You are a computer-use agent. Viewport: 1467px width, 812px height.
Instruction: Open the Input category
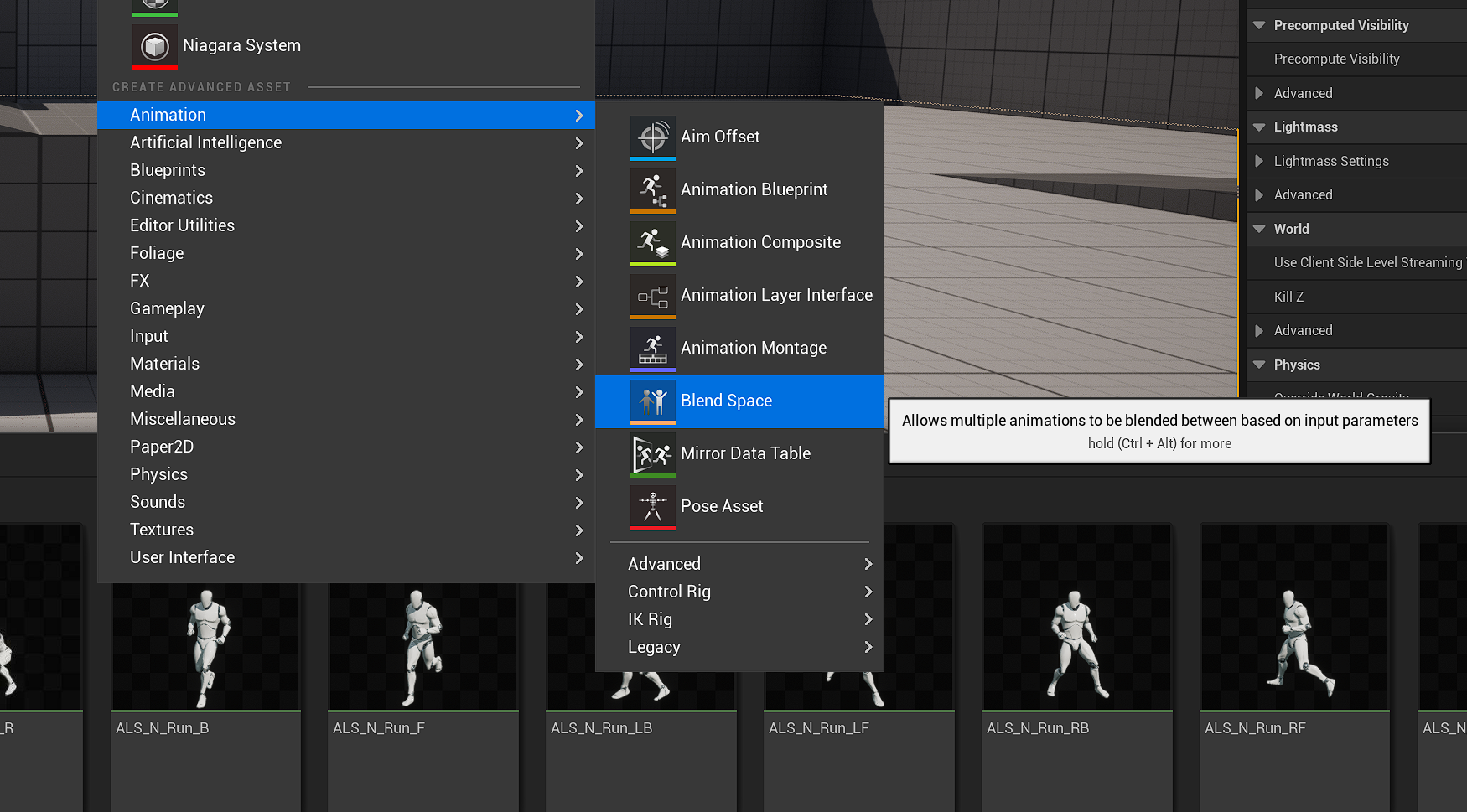click(346, 336)
